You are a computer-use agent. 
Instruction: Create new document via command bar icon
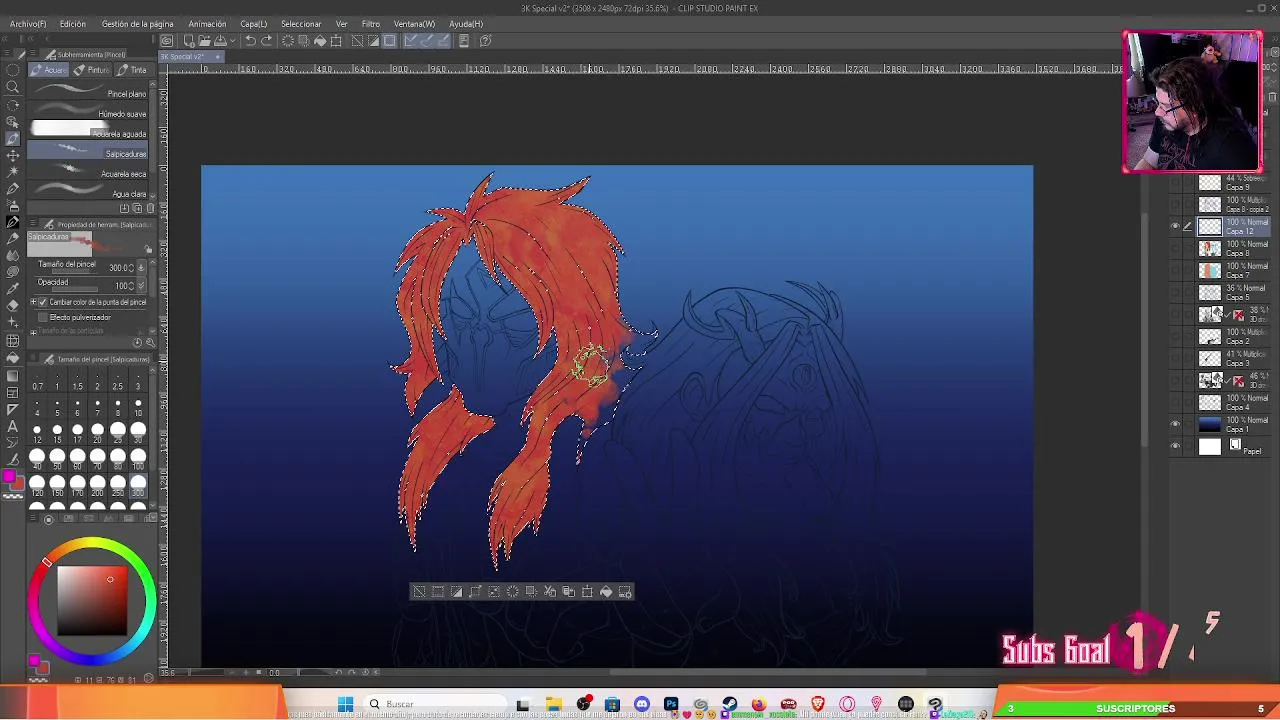click(187, 41)
